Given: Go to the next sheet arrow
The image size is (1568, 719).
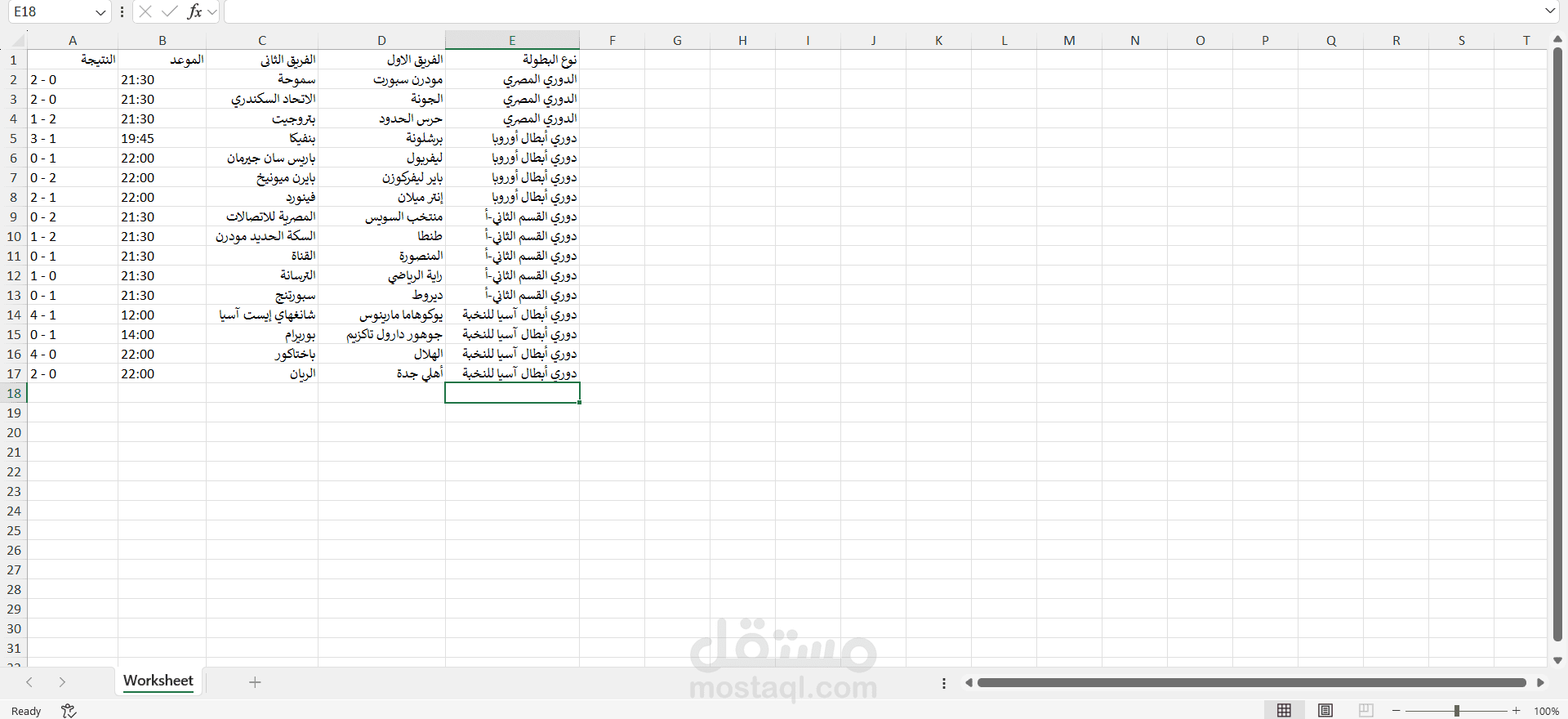Looking at the screenshot, I should click(x=62, y=682).
